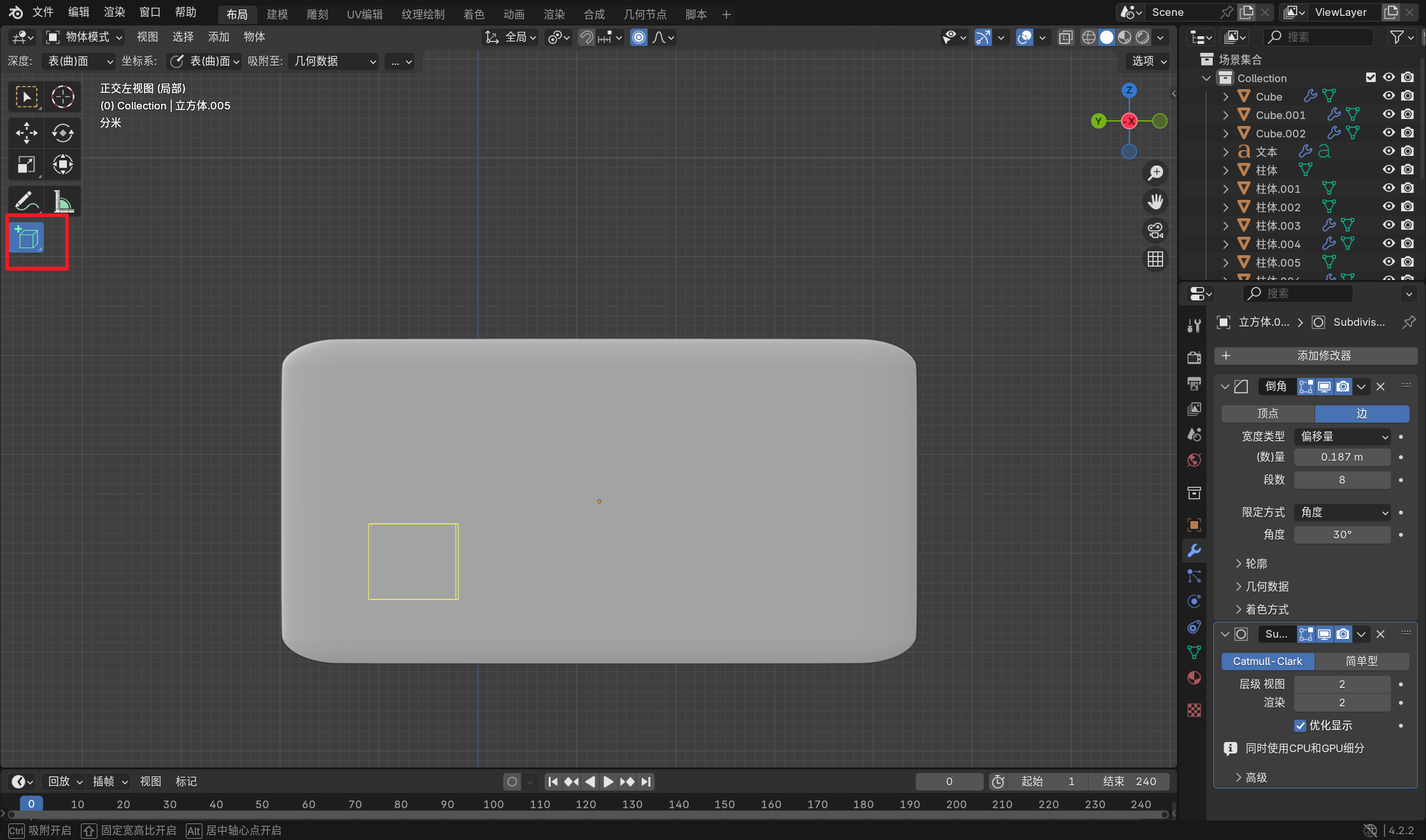The height and width of the screenshot is (840, 1426).
Task: Switch to orthographic/perspective grid icon
Action: tap(1155, 259)
